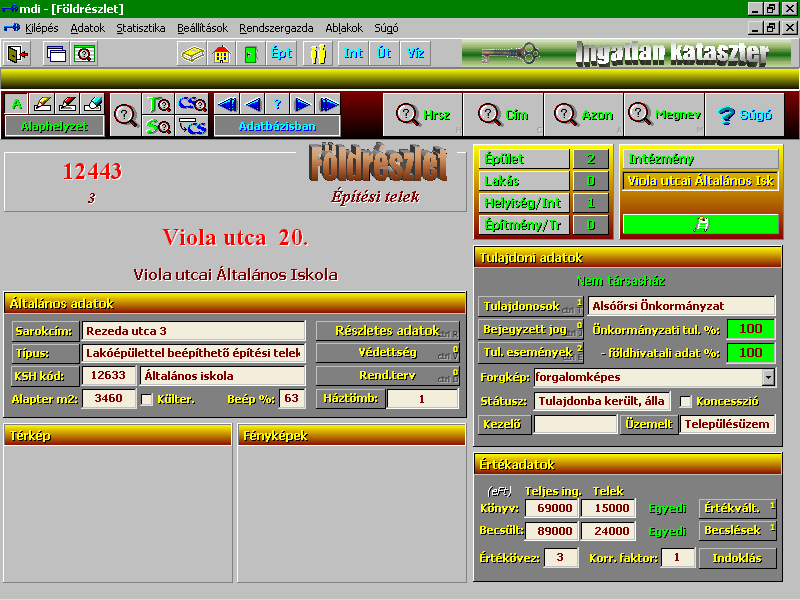
Task: Open the yellow land parcel icon
Action: click(192, 54)
